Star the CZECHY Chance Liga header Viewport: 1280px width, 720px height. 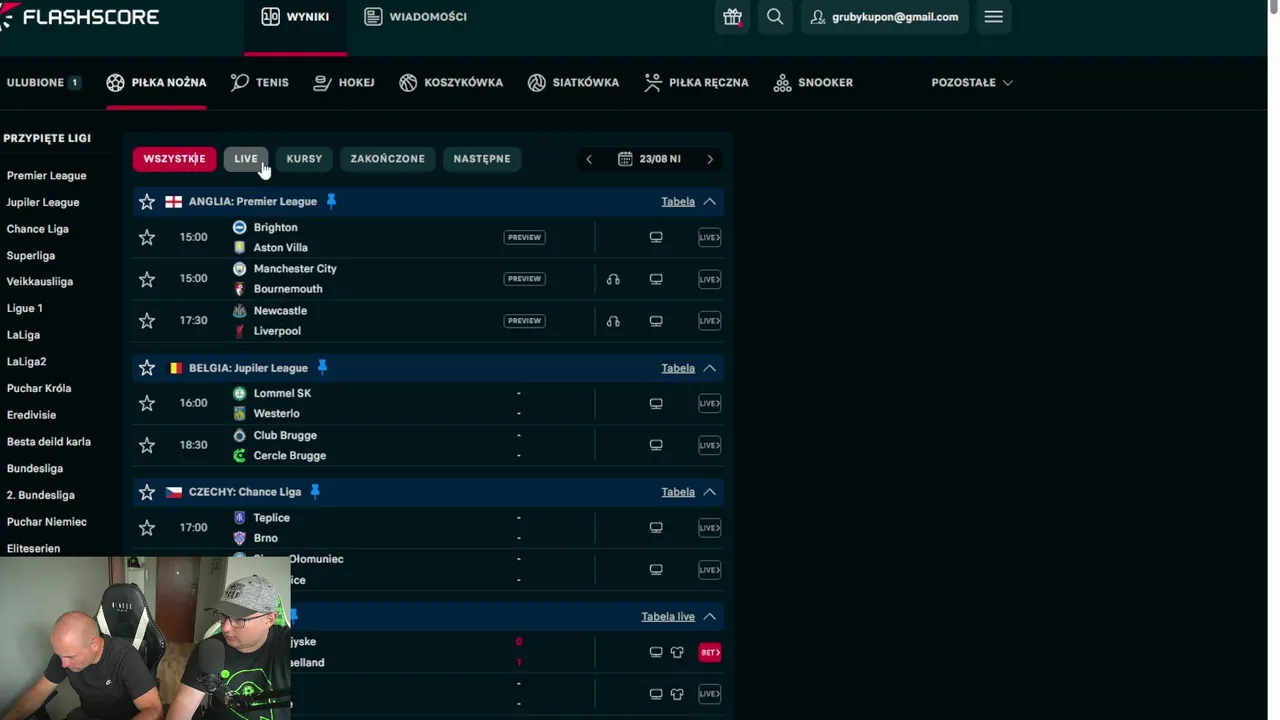147,492
